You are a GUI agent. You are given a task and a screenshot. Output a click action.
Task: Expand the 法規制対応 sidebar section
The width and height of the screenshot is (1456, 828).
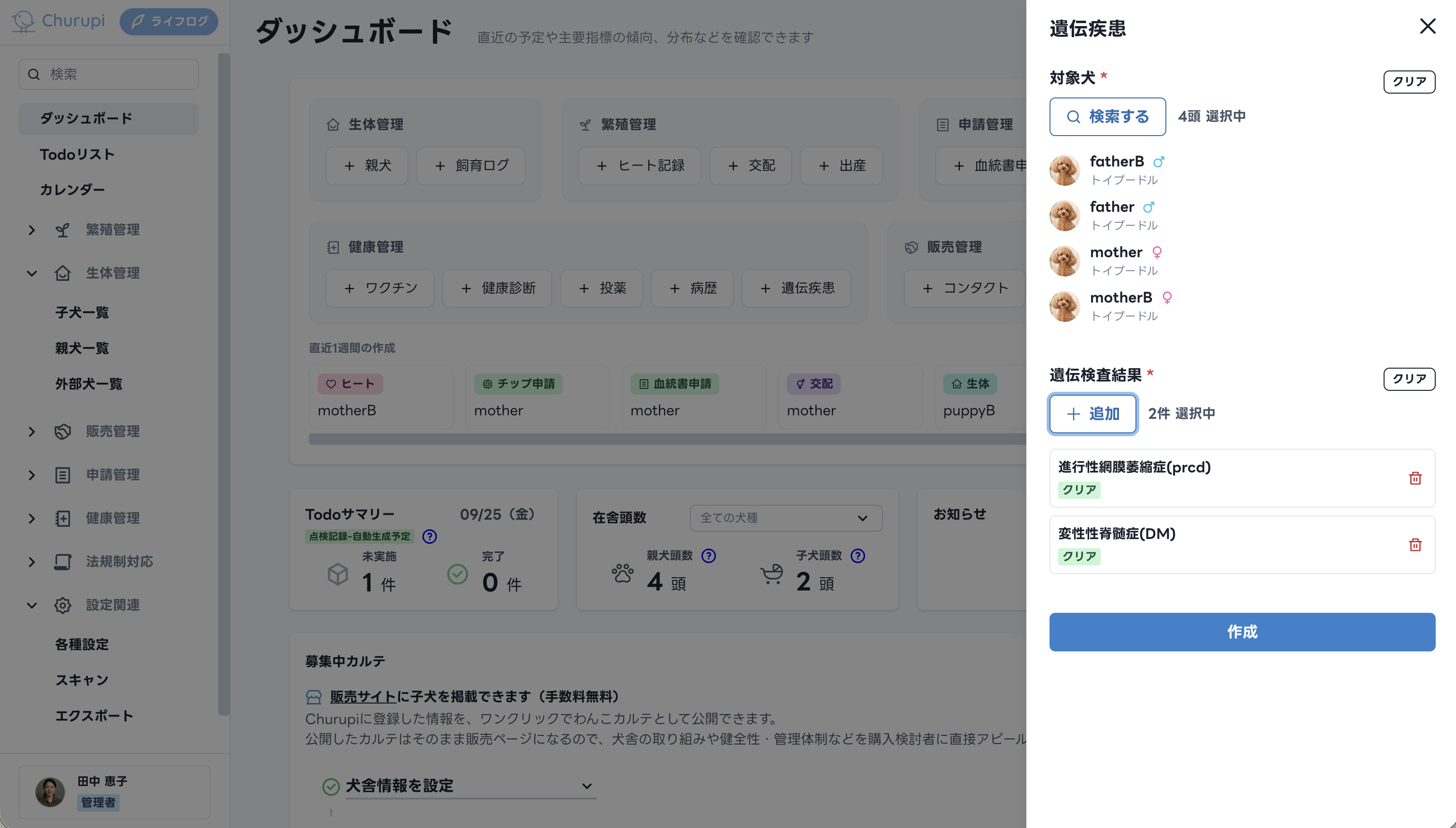click(32, 562)
